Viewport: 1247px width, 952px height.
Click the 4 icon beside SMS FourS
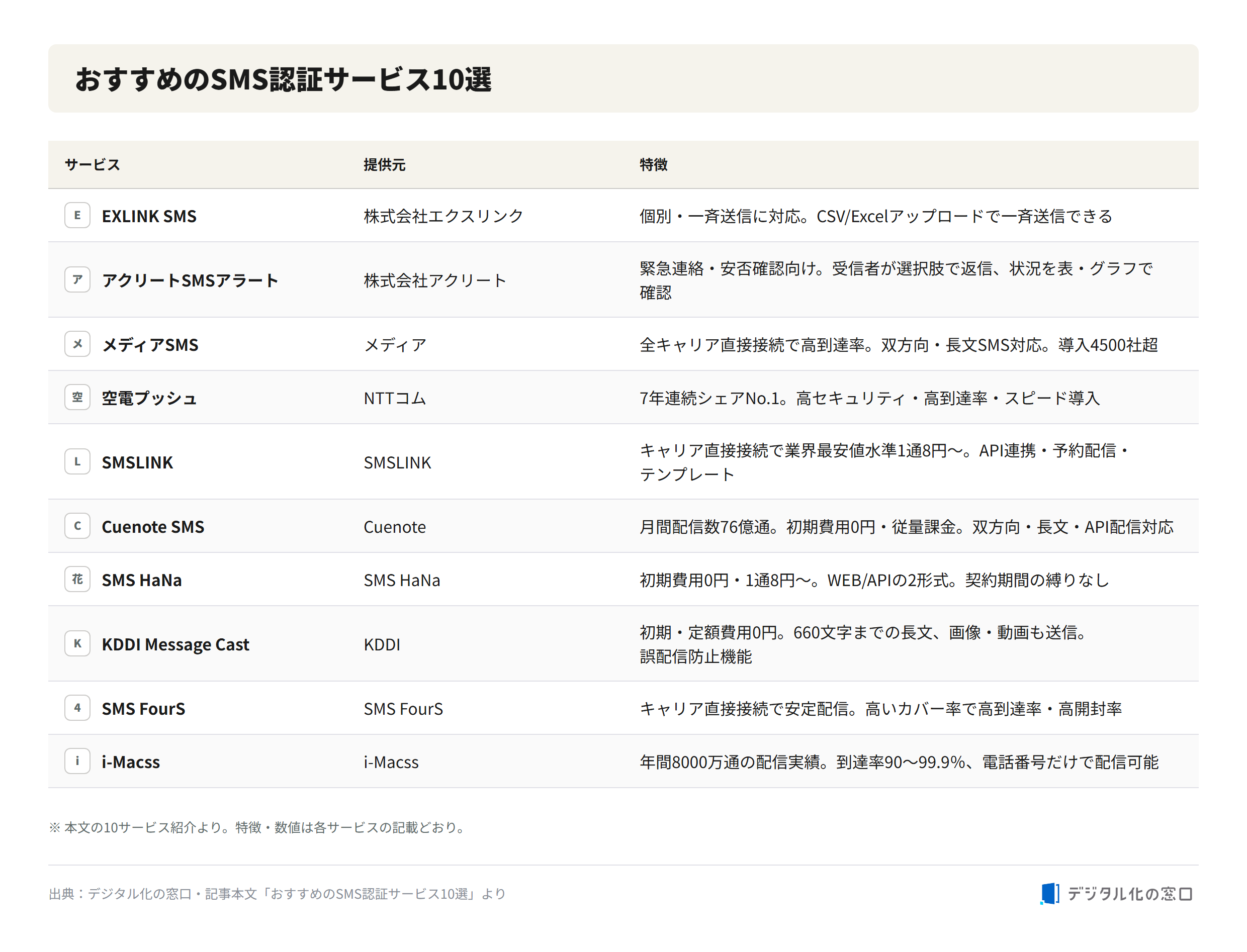point(77,708)
